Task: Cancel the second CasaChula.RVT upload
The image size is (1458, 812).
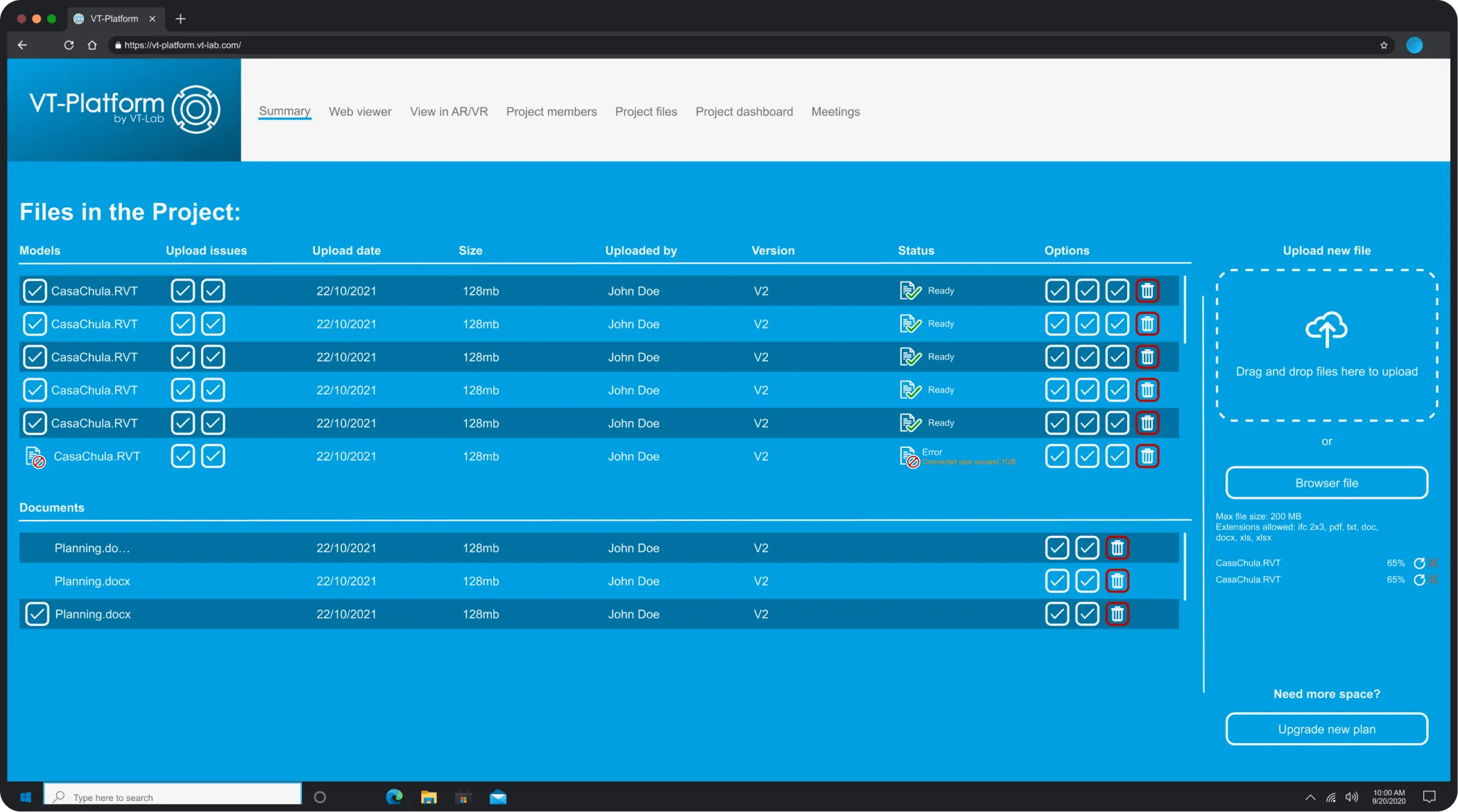Action: 1434,580
